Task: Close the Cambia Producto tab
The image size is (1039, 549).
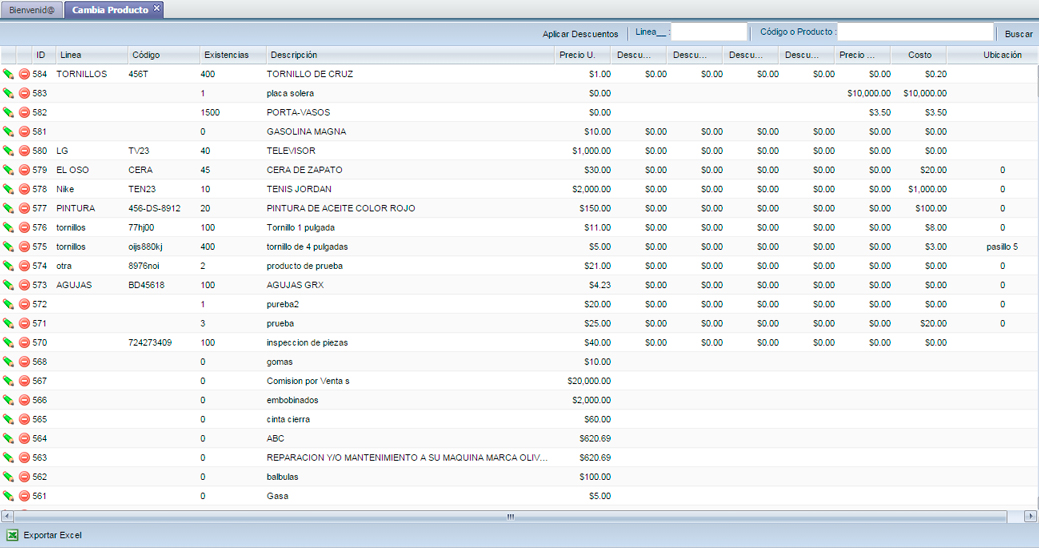Action: 157,9
